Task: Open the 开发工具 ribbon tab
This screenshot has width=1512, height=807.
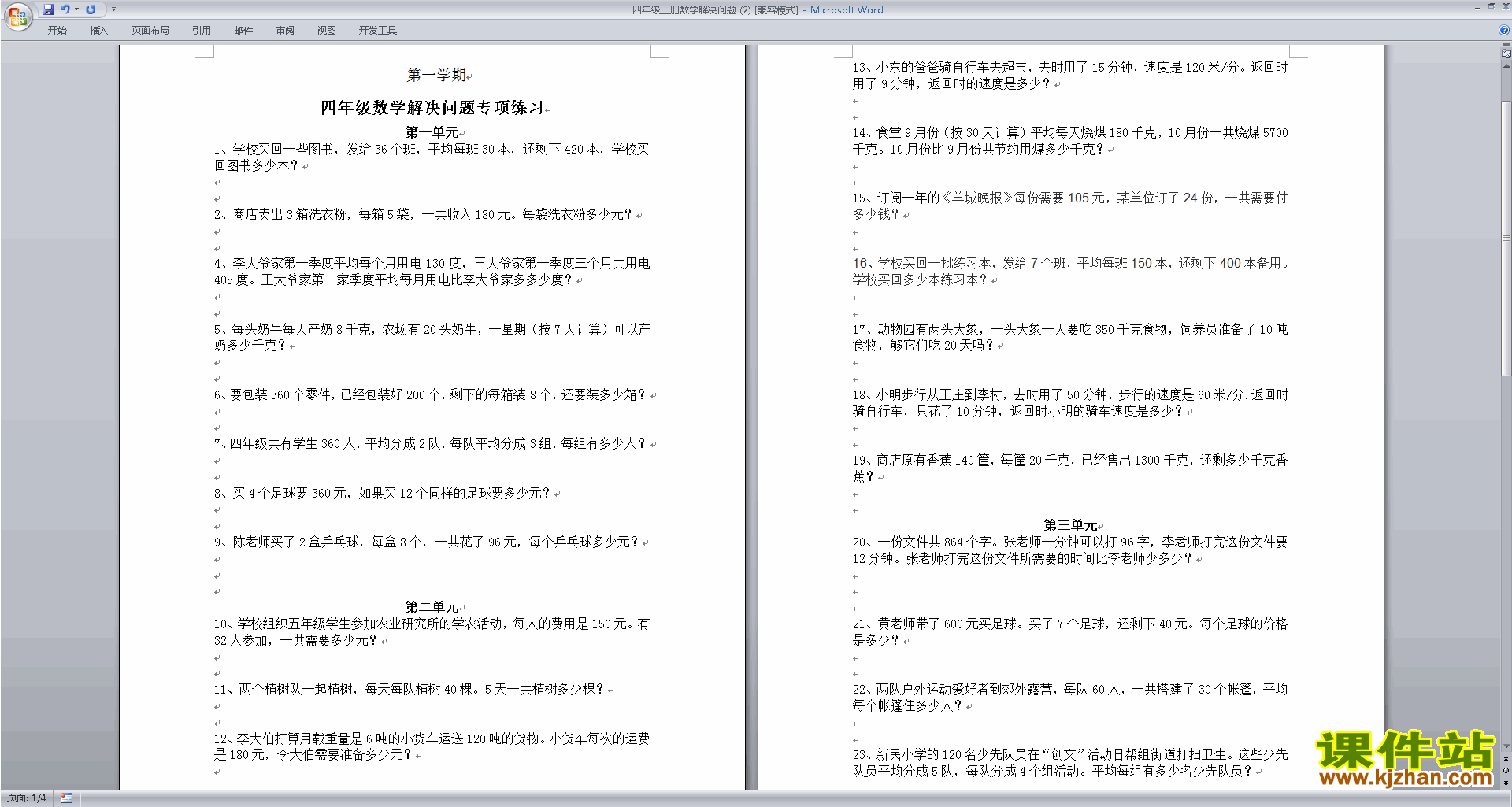Action: [x=378, y=31]
